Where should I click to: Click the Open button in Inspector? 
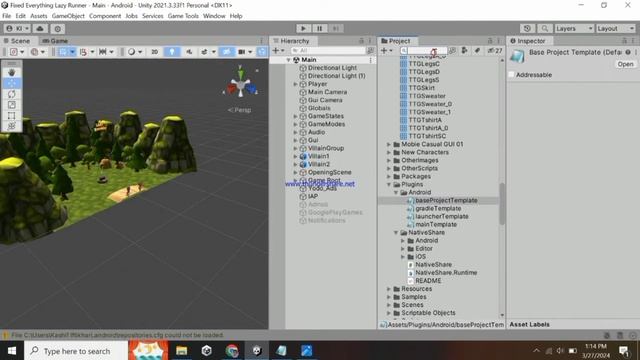point(625,64)
